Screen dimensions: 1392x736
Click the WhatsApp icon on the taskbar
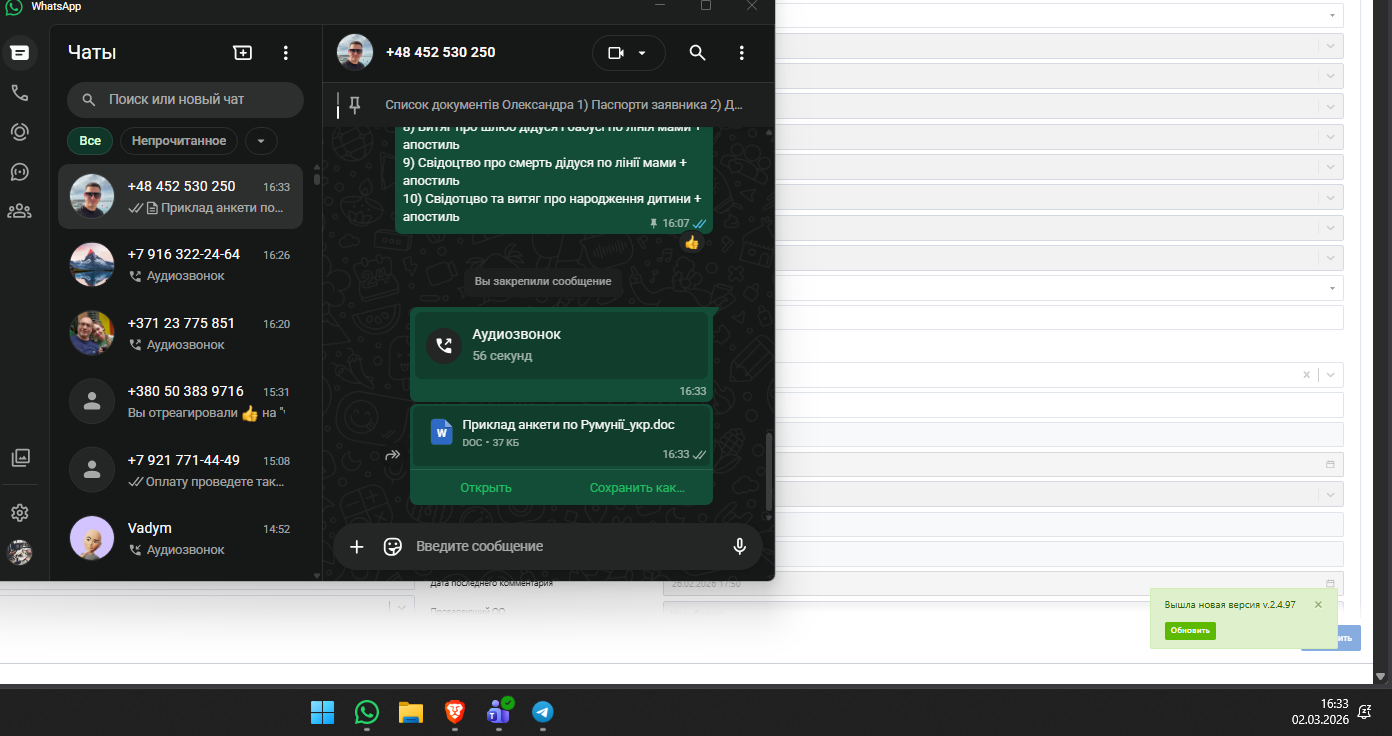[x=367, y=712]
